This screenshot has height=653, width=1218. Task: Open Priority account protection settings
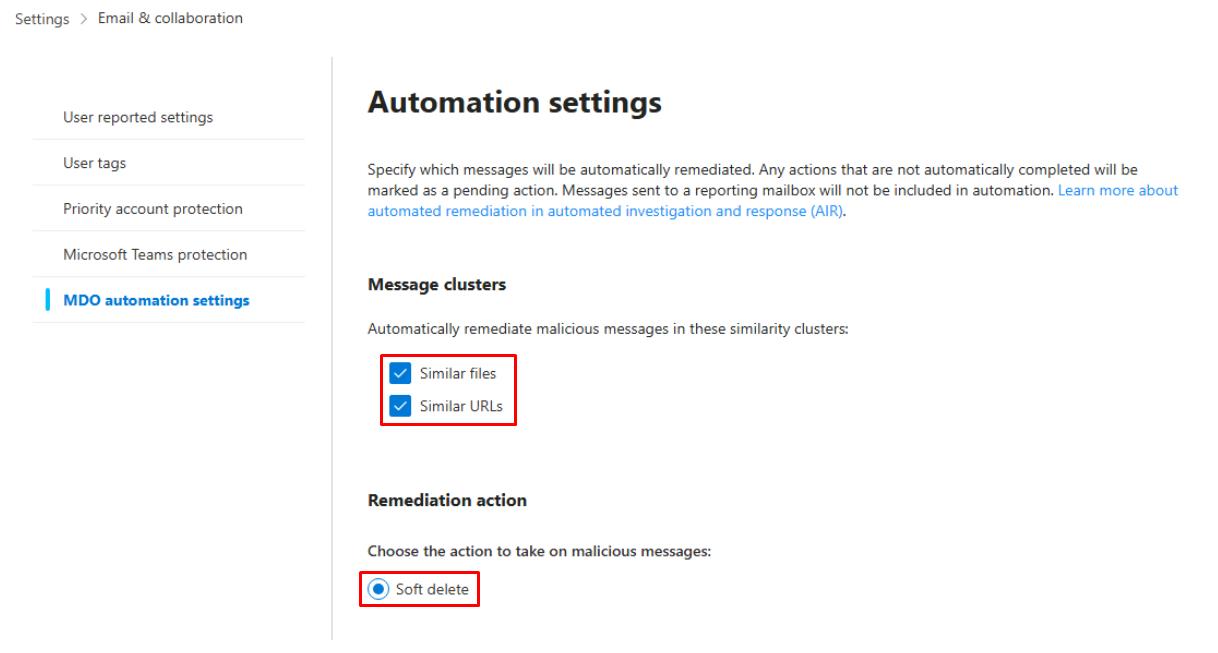tap(153, 209)
